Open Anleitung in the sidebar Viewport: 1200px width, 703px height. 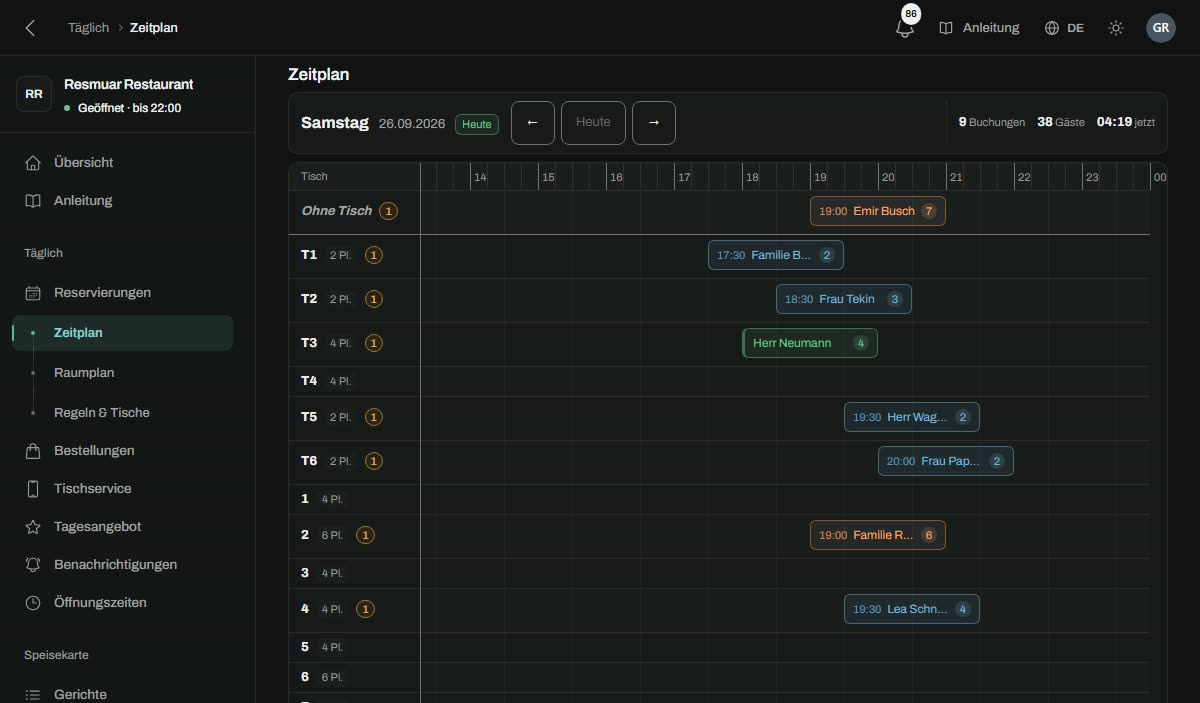(122, 200)
